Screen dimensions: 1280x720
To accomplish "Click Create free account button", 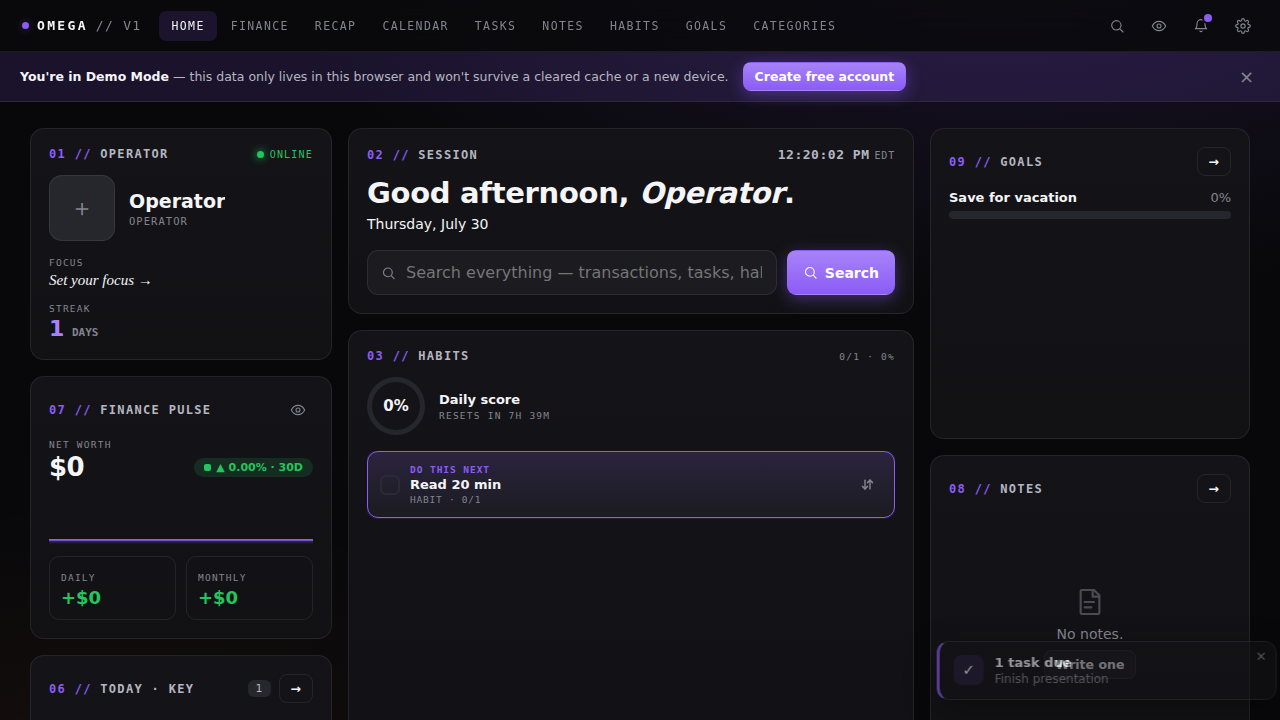I will [x=824, y=77].
